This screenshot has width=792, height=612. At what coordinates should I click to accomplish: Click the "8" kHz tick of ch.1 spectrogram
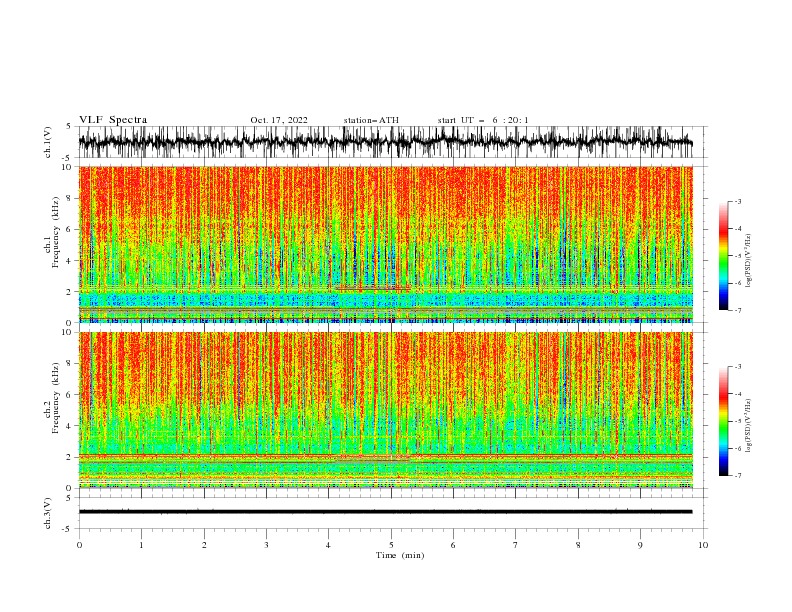pos(70,198)
